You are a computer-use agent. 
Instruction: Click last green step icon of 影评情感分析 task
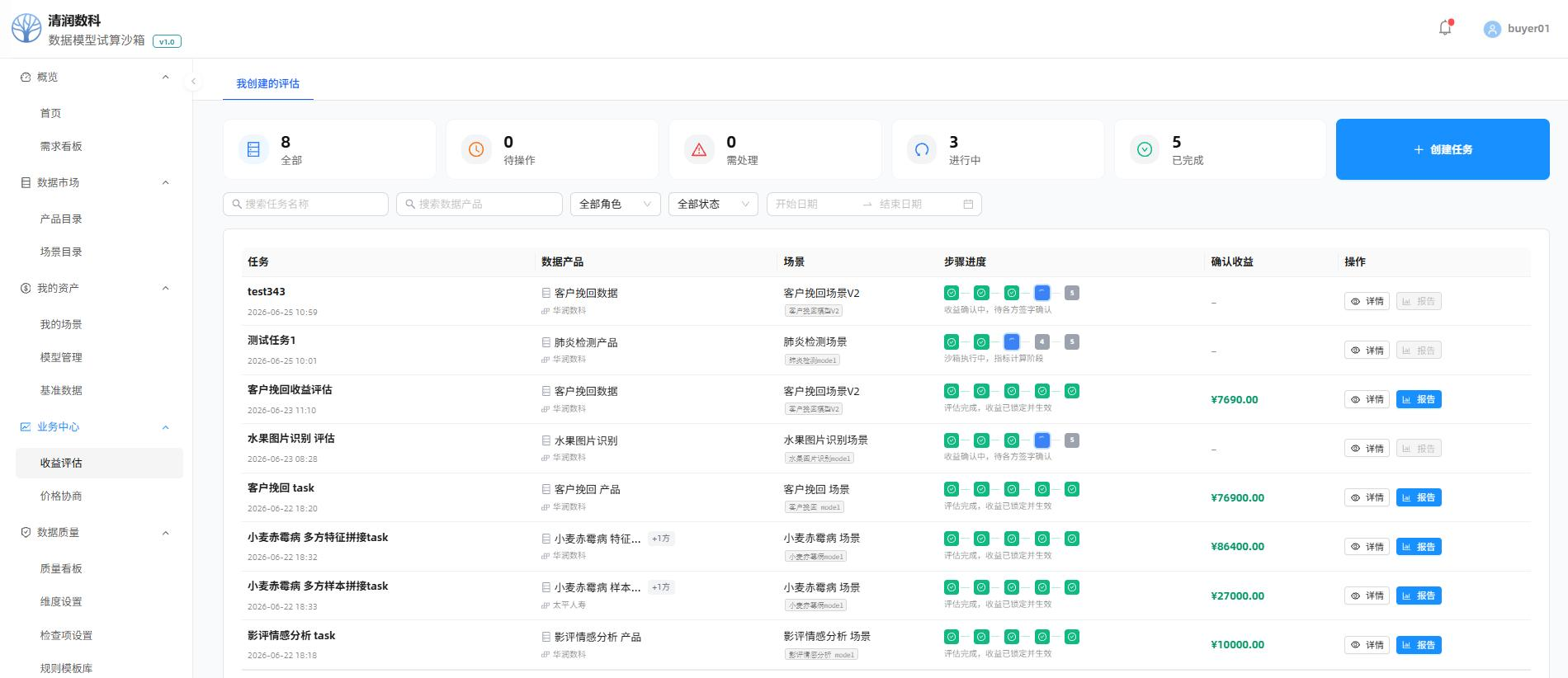point(1072,637)
